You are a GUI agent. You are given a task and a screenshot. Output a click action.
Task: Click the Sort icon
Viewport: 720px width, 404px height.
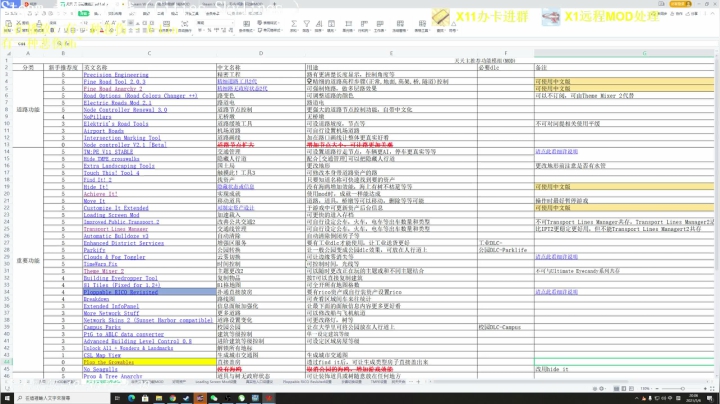[319, 25]
